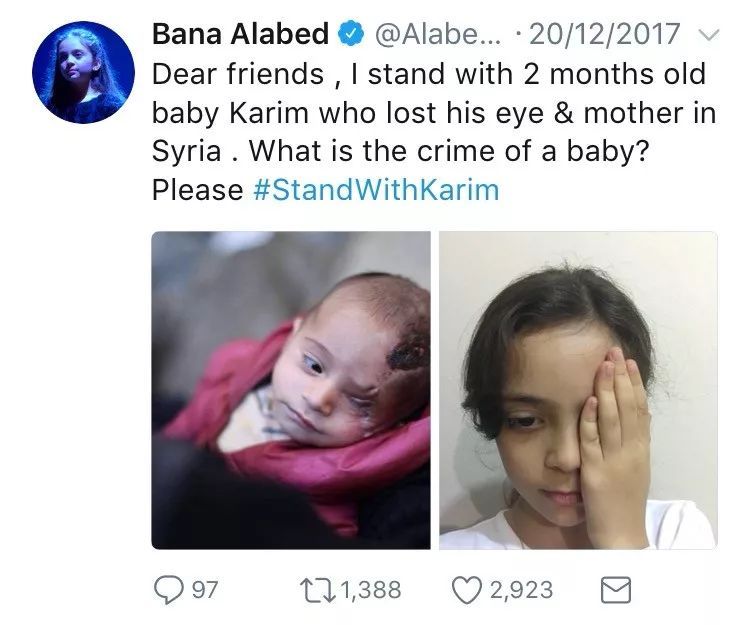Screen dimensions: 741x625
Task: Click the Bana Alabed display name
Action: [x=241, y=34]
